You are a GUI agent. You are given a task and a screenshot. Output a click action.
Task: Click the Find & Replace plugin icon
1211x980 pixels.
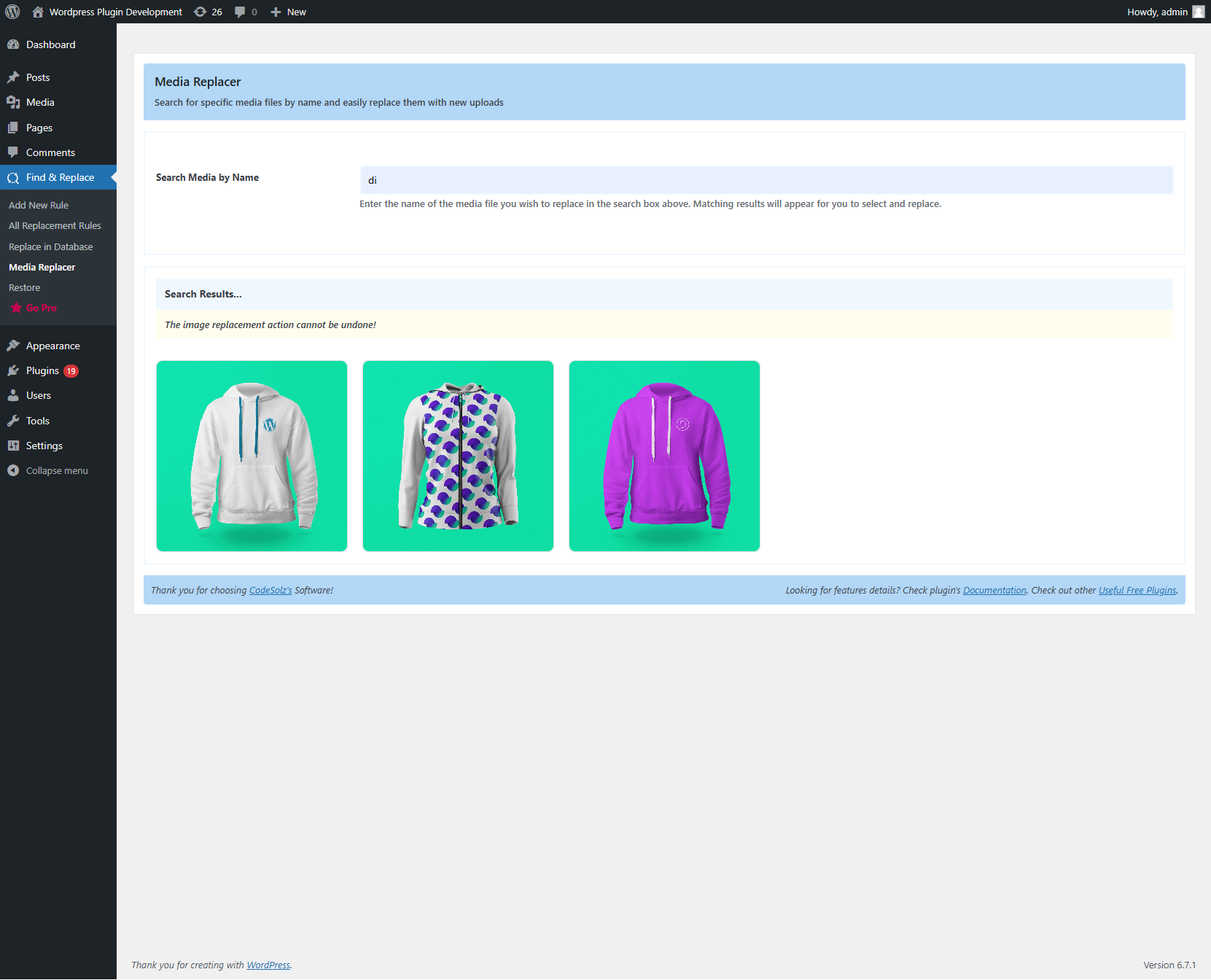click(x=13, y=177)
